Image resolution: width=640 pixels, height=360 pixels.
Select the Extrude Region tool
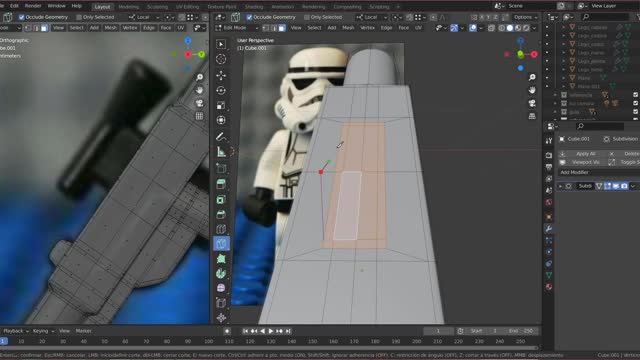(x=221, y=184)
